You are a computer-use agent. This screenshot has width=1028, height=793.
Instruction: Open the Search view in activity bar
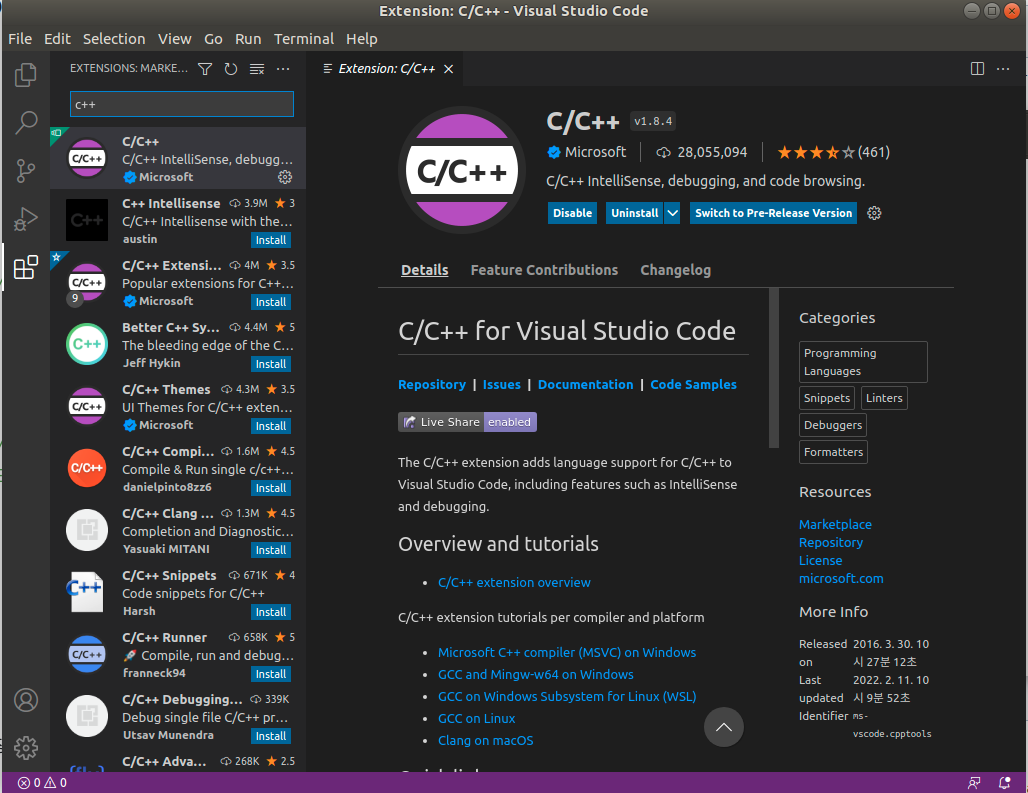tap(26, 123)
